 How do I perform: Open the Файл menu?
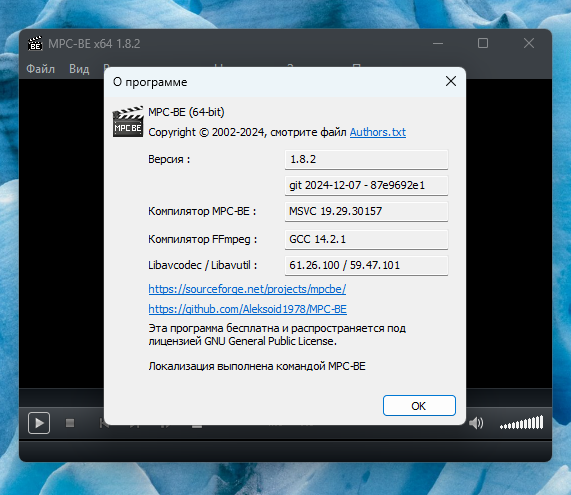40,69
